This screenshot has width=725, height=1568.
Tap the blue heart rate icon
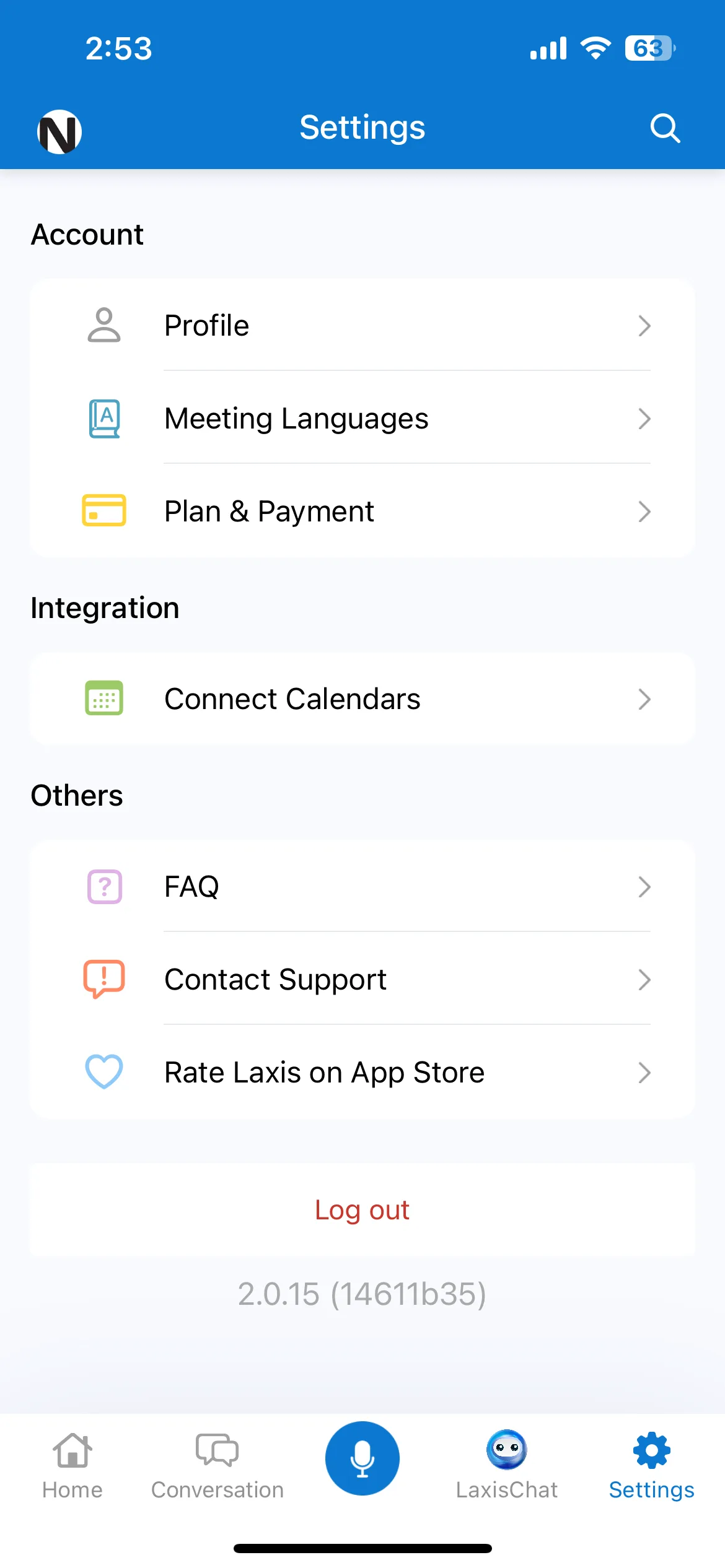(104, 1071)
